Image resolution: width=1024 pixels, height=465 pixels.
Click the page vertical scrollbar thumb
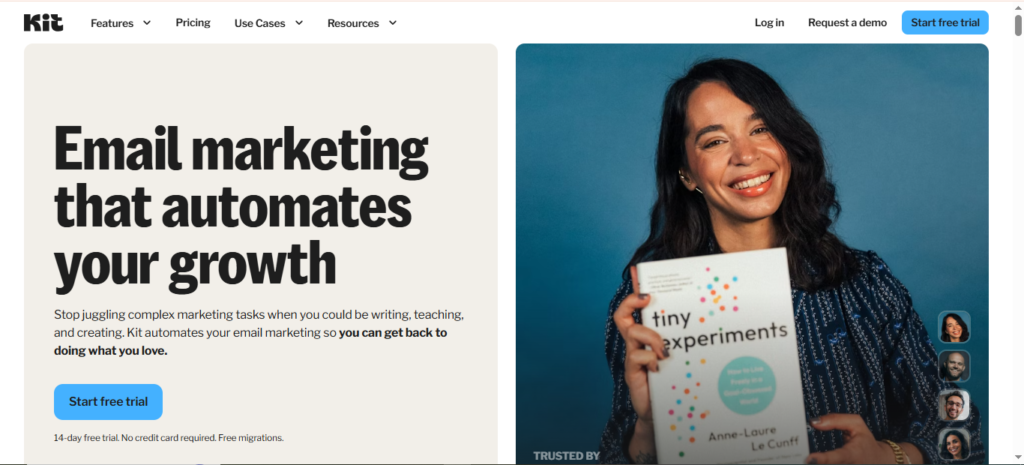pyautogui.click(x=1018, y=24)
